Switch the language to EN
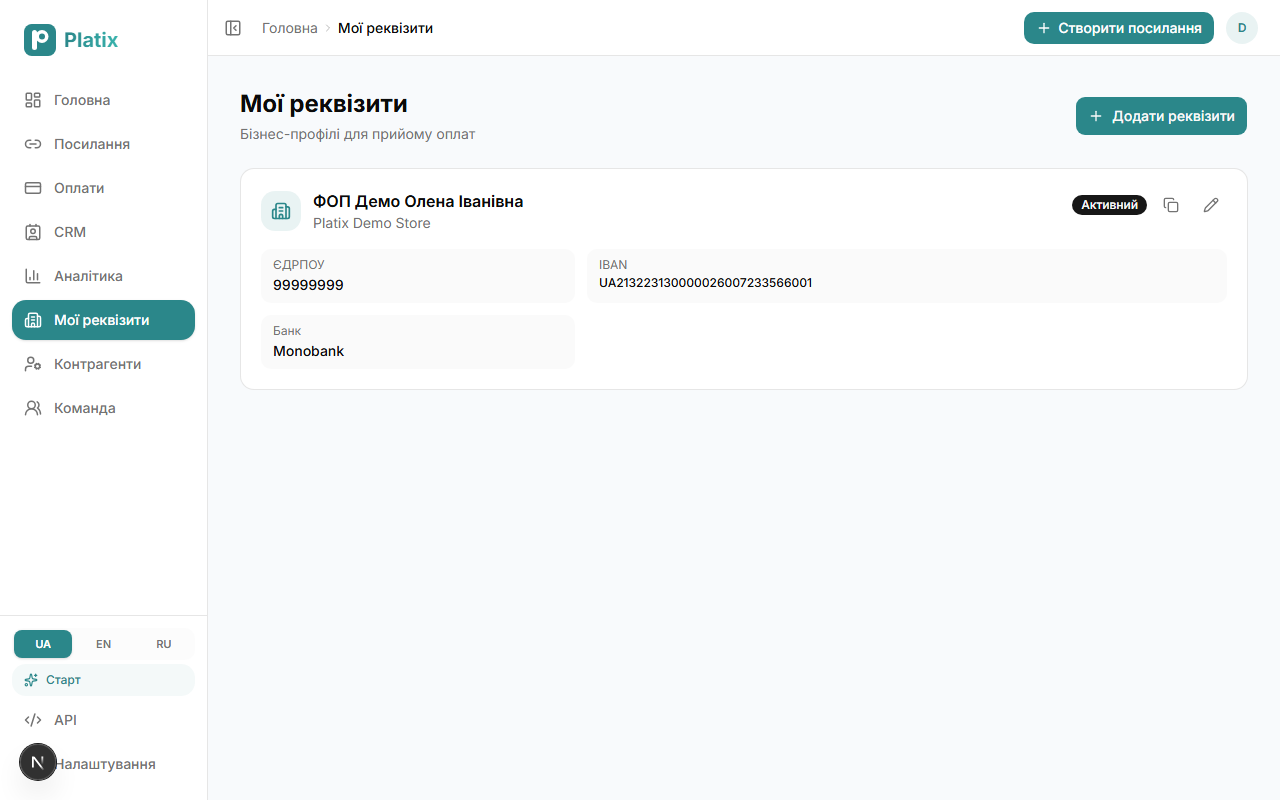 point(103,644)
